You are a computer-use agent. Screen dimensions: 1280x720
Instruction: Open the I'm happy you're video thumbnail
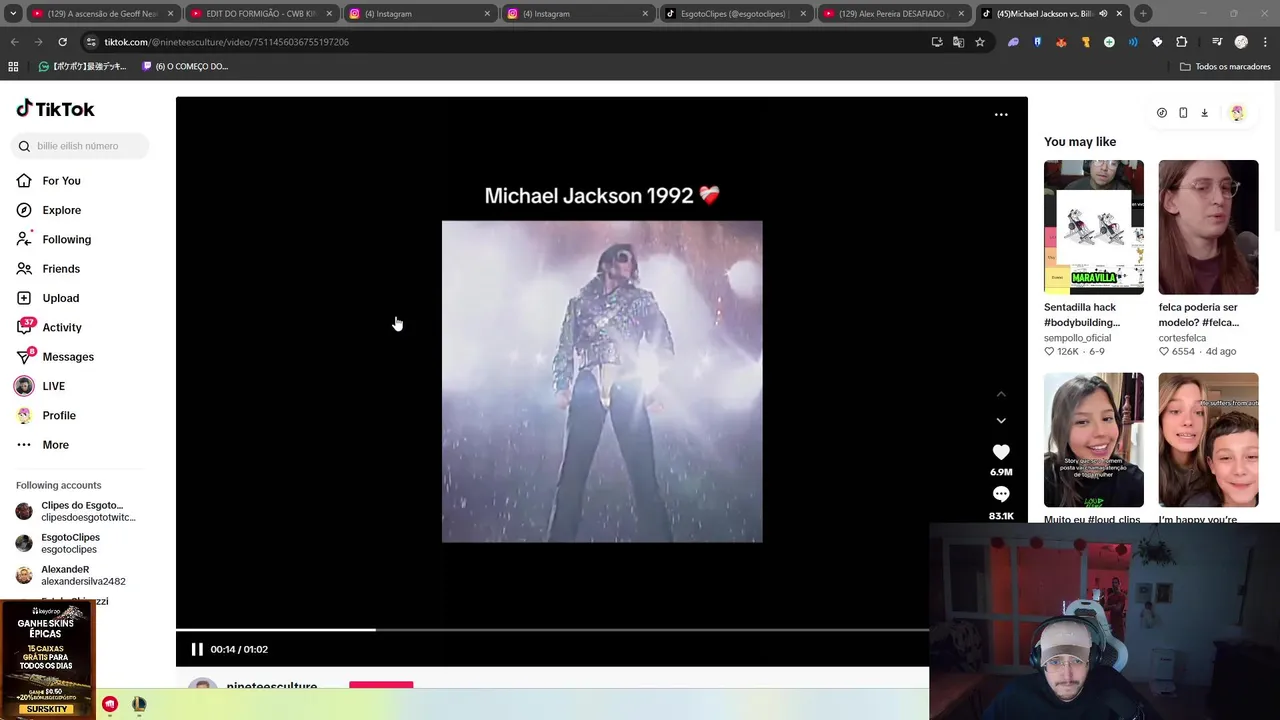coord(1208,440)
